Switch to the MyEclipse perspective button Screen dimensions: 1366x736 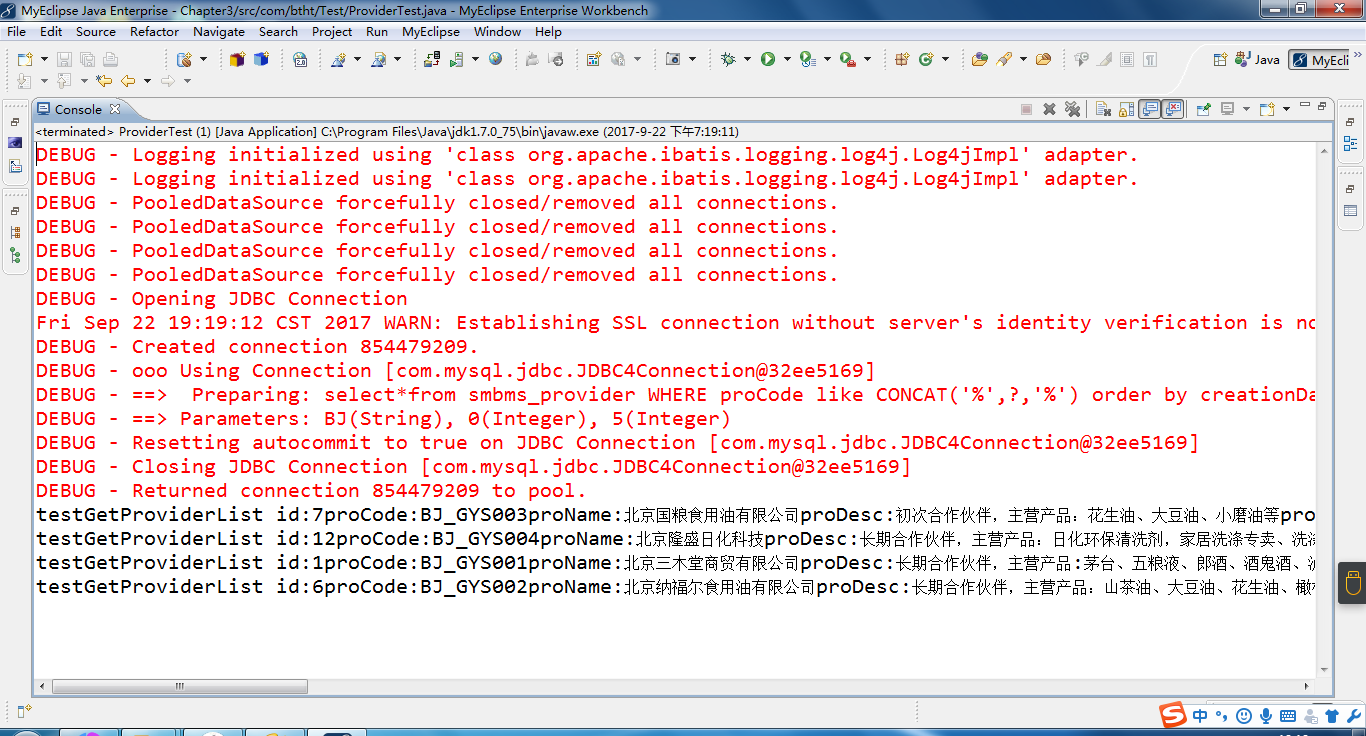point(1320,59)
